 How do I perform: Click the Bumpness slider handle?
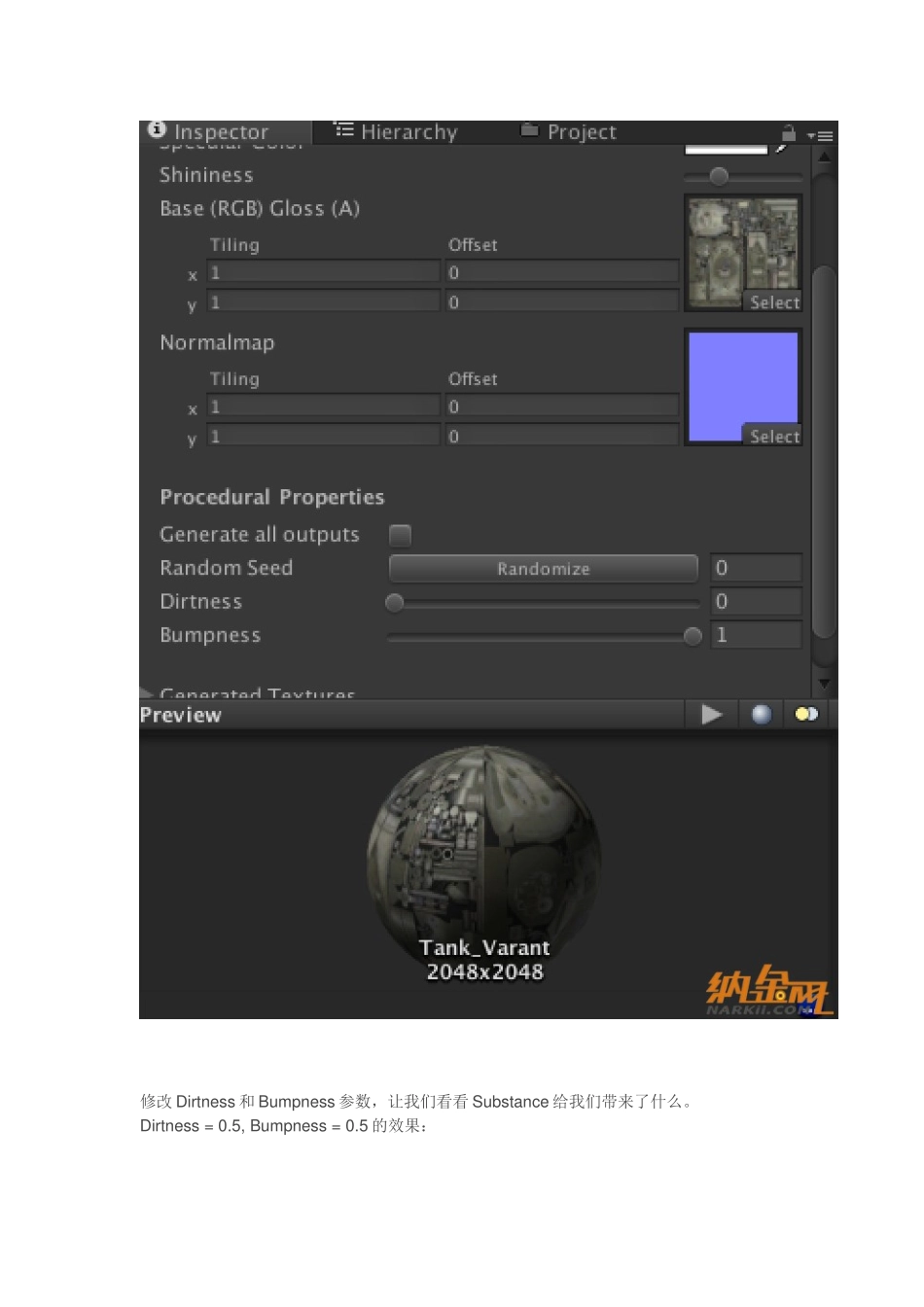click(x=693, y=637)
